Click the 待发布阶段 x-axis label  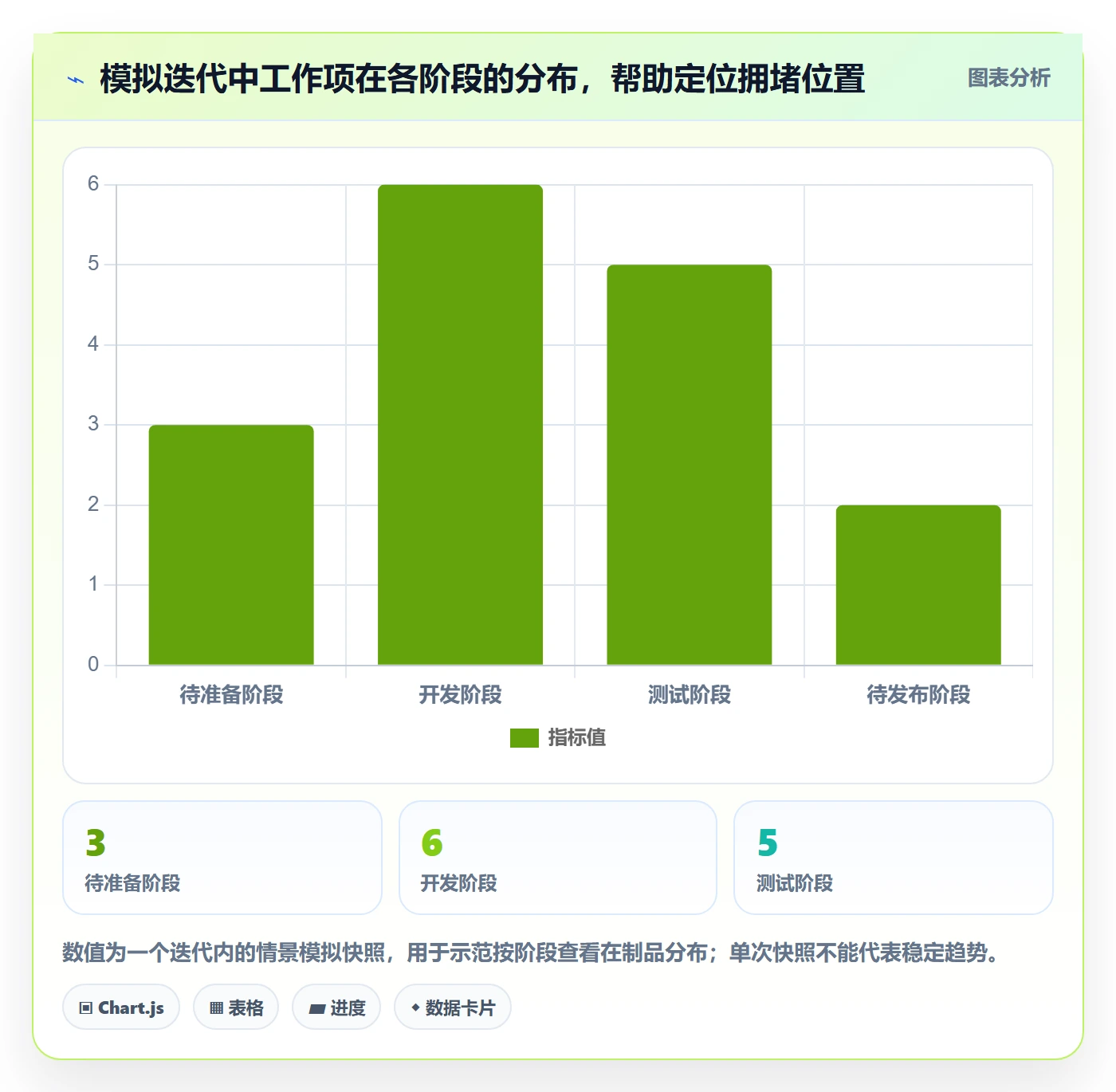918,695
